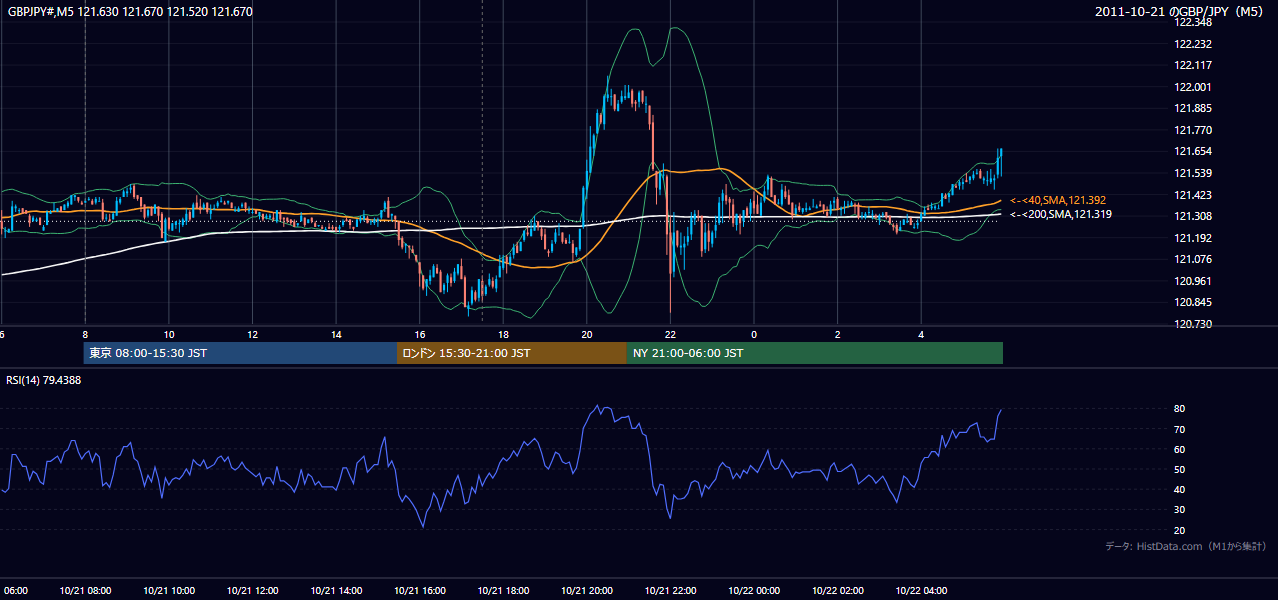
Task: Select the Tokyo 08:00-15:30 JST session bar
Action: (240, 353)
